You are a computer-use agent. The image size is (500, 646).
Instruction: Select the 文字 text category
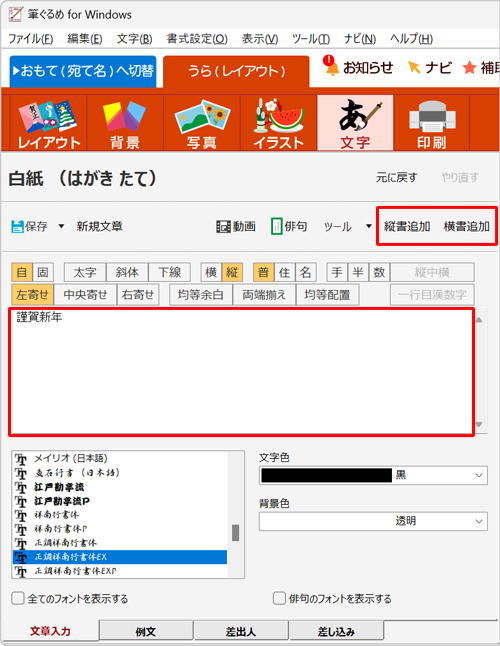coord(355,123)
